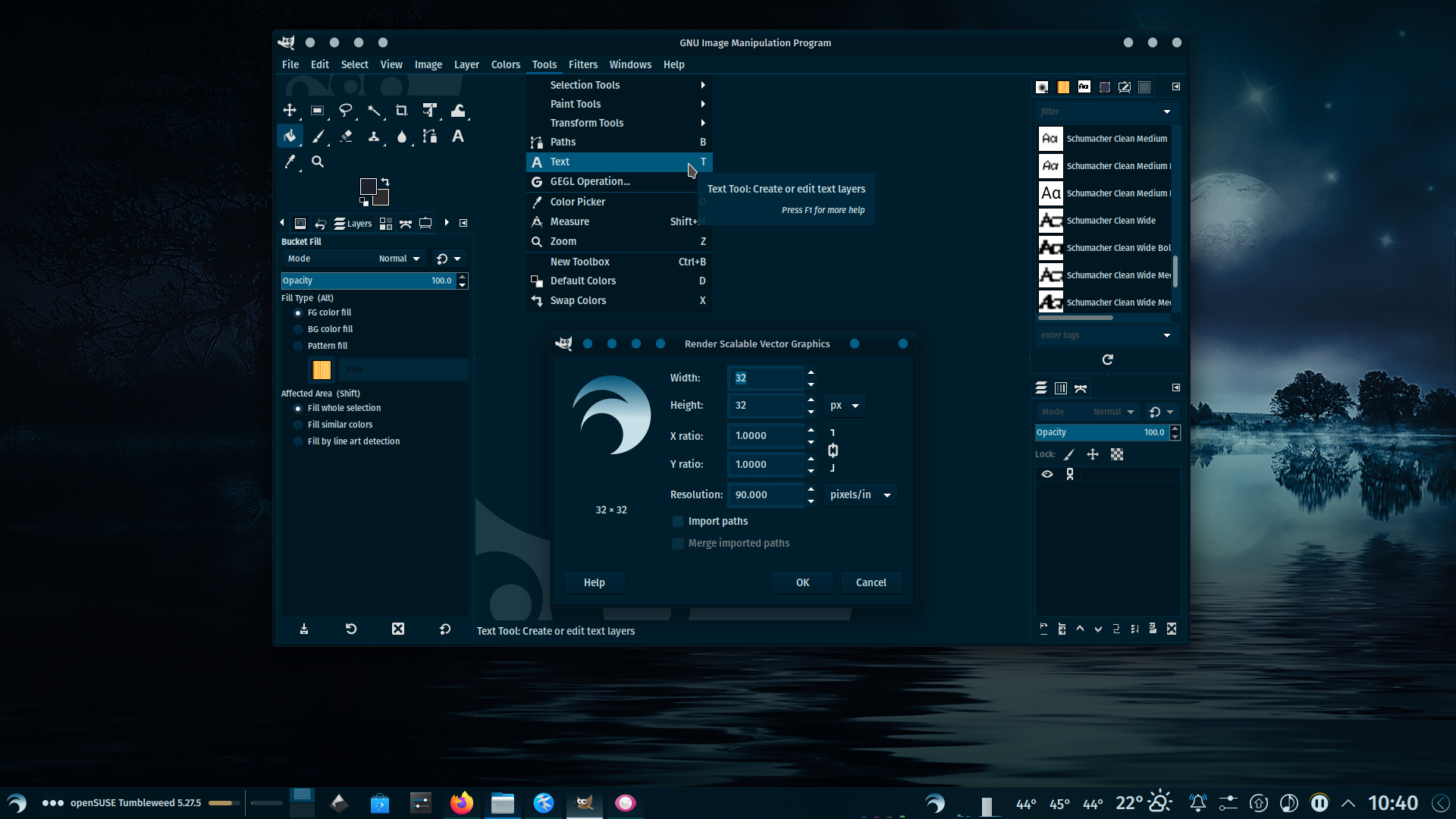Expand the Transform Tools submenu
This screenshot has height=819, width=1456.
[x=619, y=123]
